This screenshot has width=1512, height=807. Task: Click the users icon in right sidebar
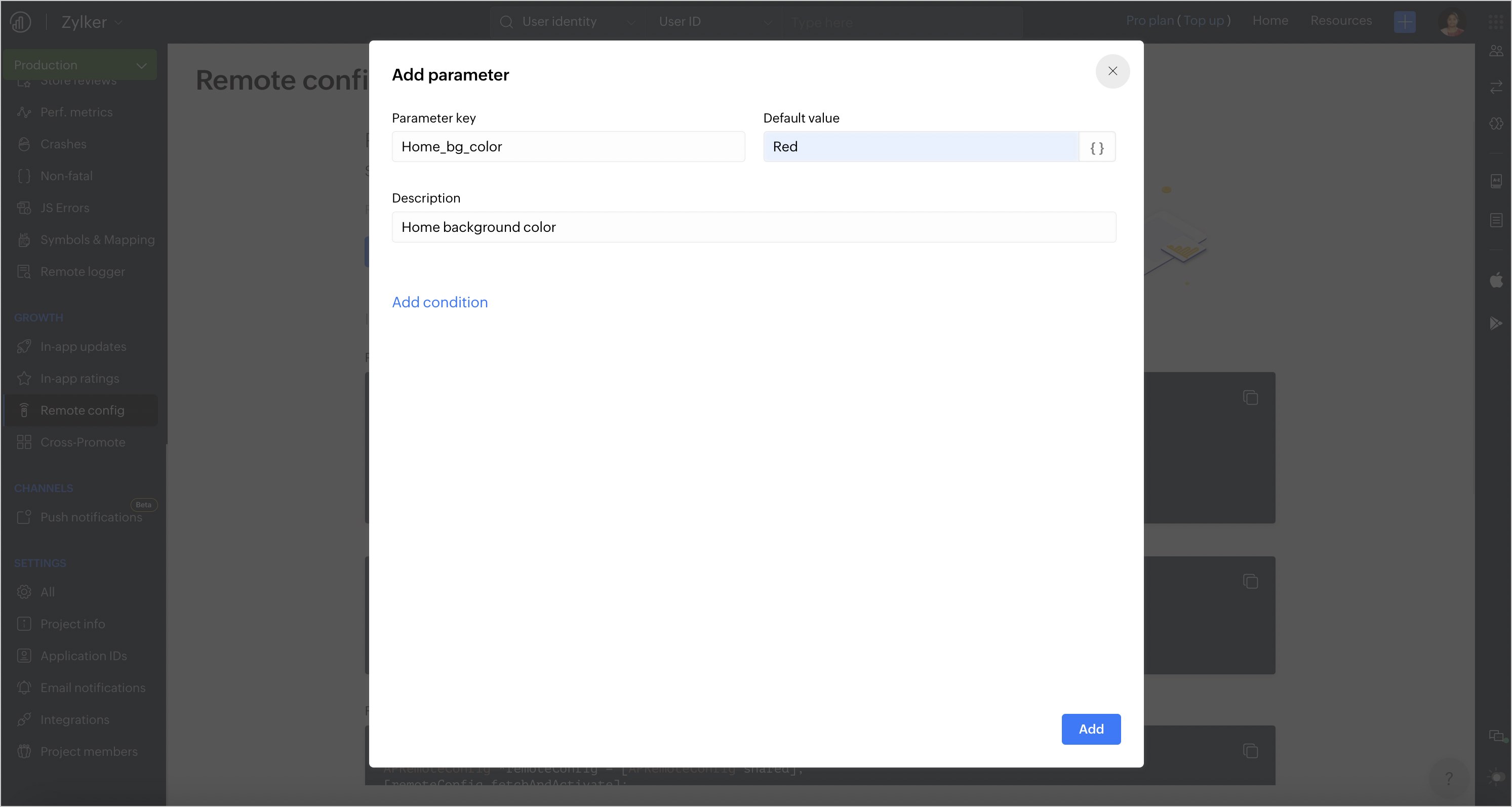coord(1496,51)
